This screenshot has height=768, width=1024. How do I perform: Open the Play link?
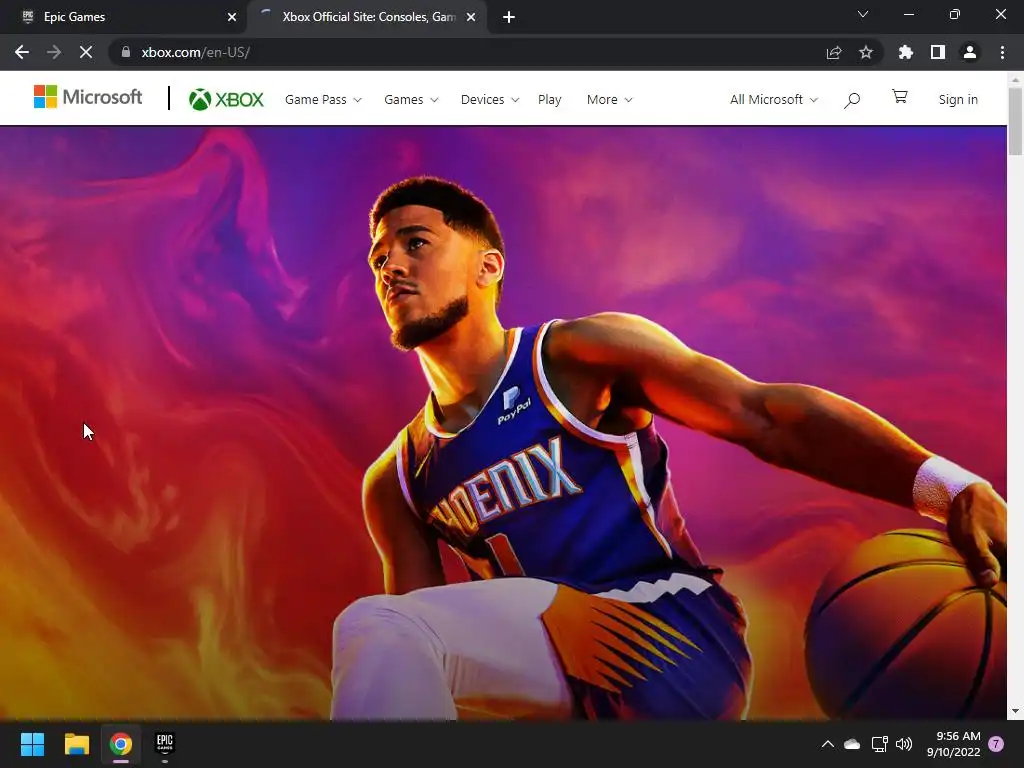pos(549,100)
